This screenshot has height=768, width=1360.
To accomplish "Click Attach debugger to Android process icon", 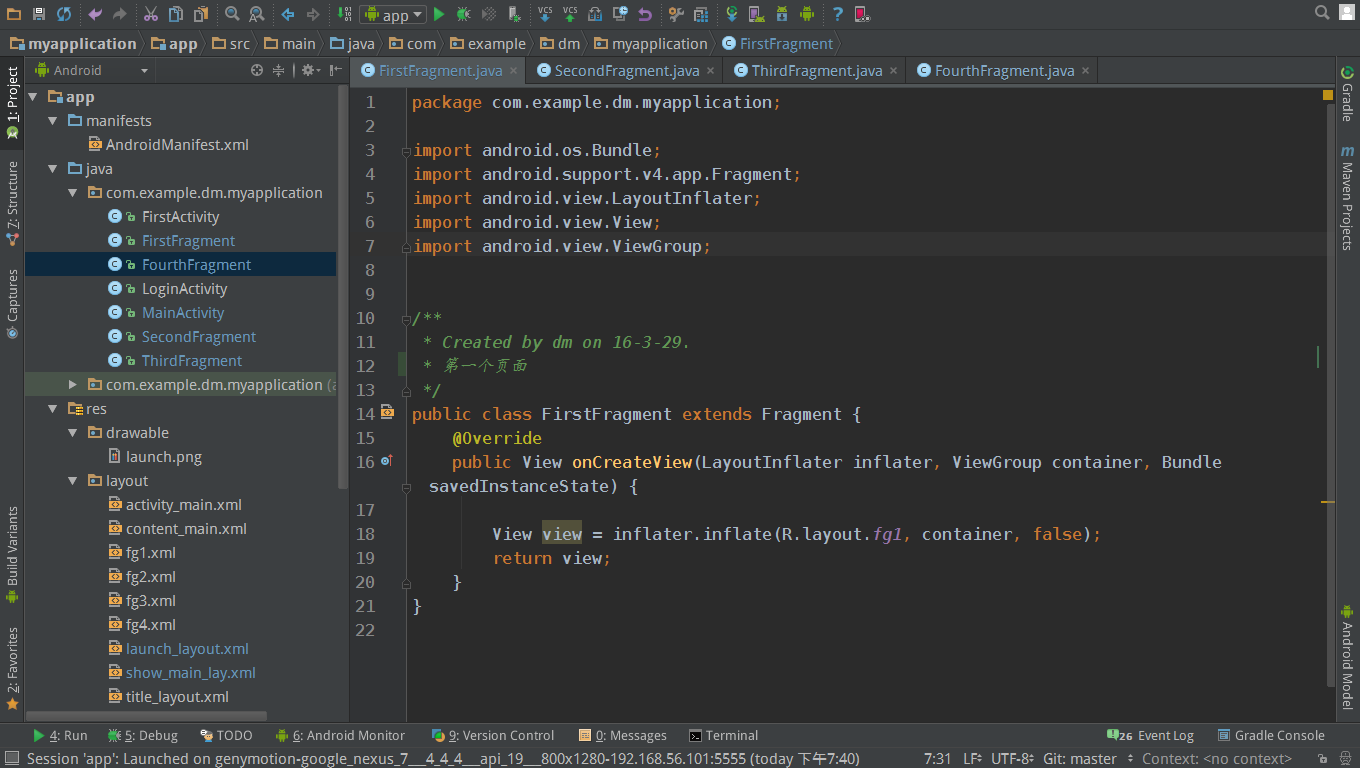I will [x=514, y=14].
